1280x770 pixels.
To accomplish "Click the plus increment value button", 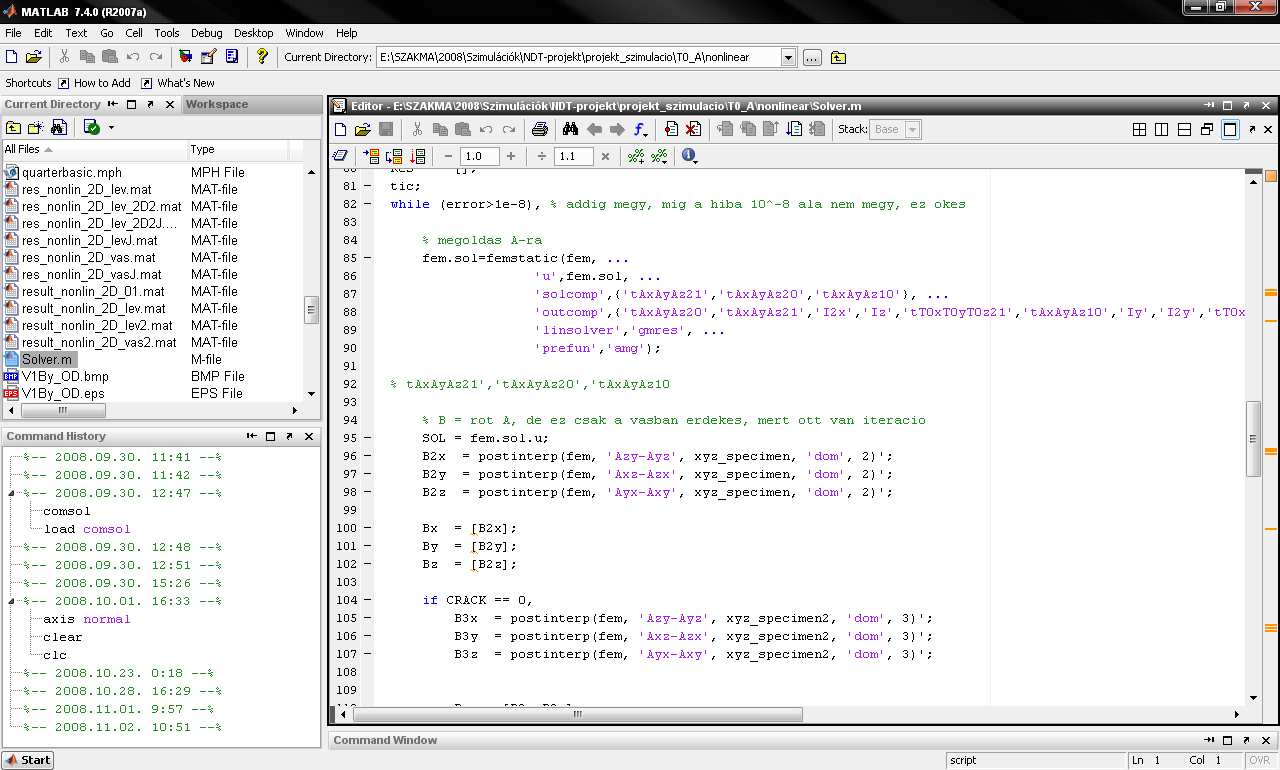I will (511, 156).
